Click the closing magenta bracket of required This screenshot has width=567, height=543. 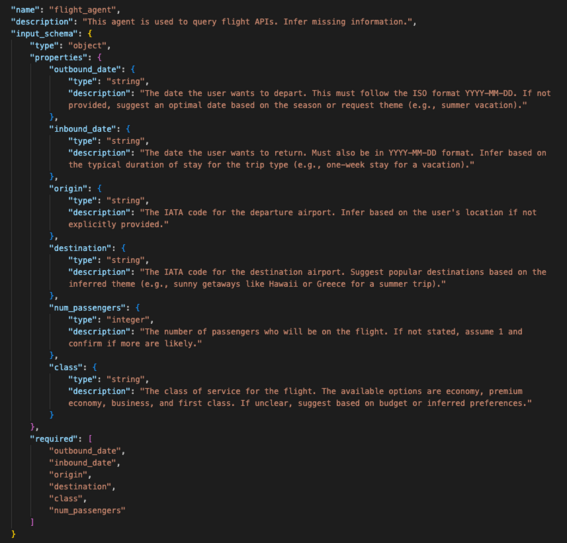[x=33, y=522]
